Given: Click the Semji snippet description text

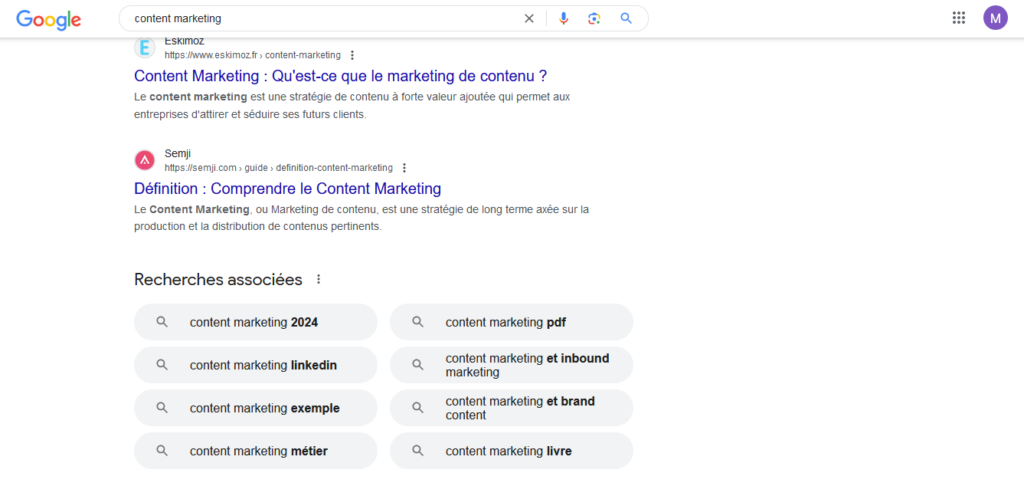Looking at the screenshot, I should tap(361, 219).
